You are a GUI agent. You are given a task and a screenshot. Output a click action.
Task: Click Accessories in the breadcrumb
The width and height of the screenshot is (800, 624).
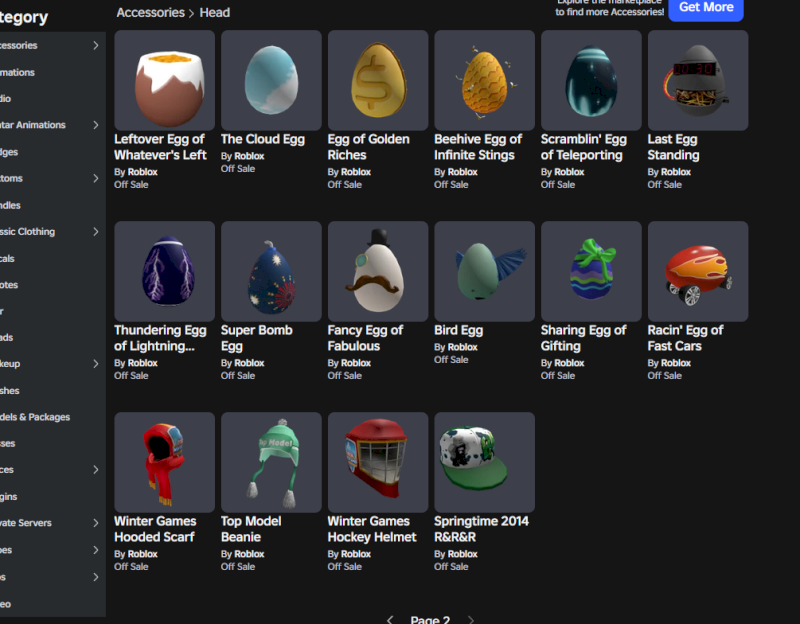point(151,12)
